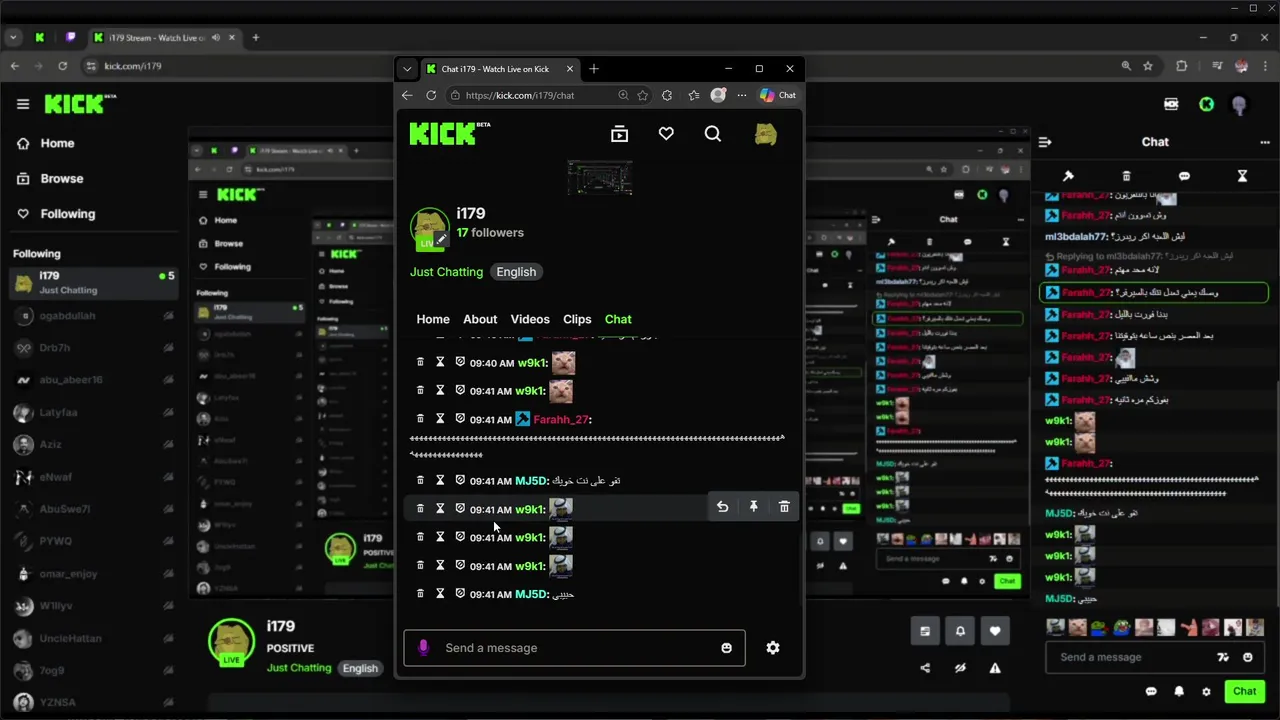Click the purple microphone icon in popup message box
This screenshot has height=720, width=1280.
click(423, 648)
